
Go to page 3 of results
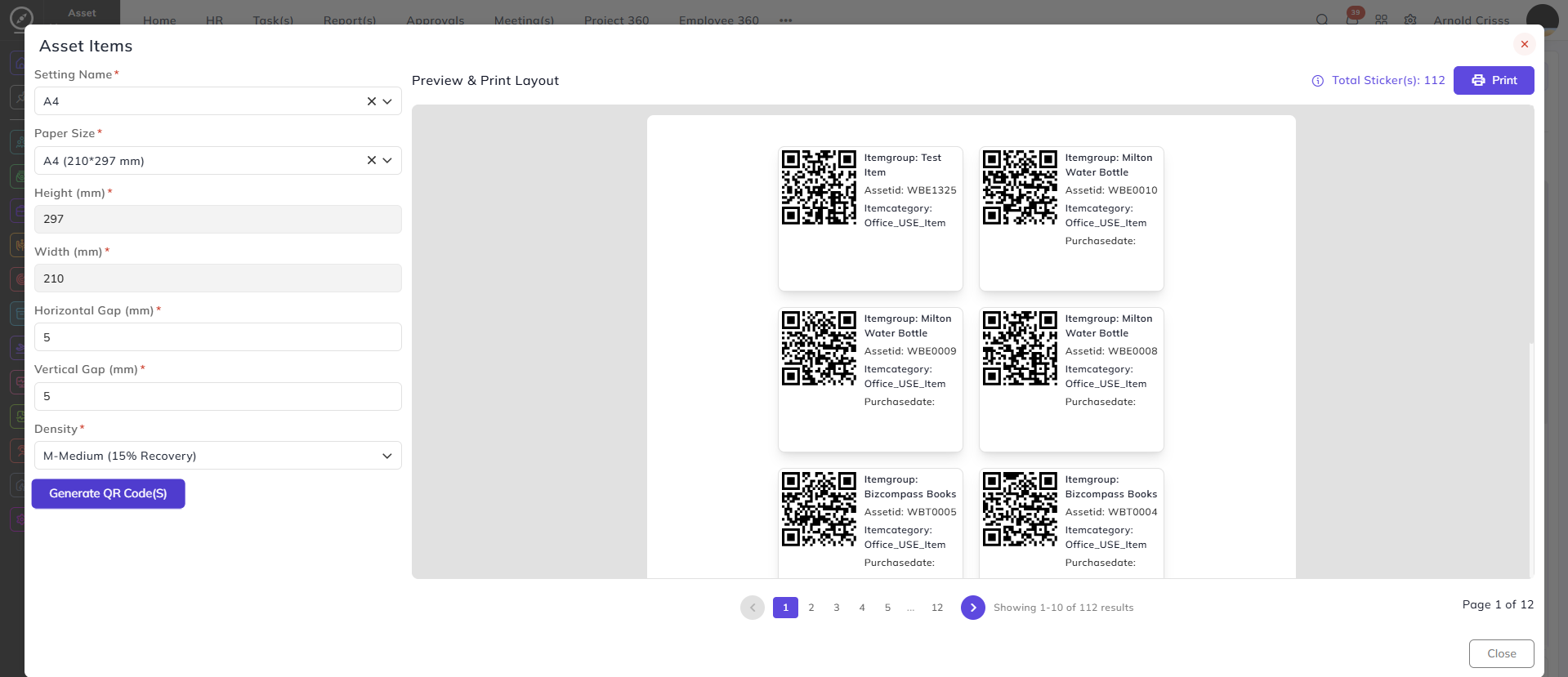[x=837, y=608]
